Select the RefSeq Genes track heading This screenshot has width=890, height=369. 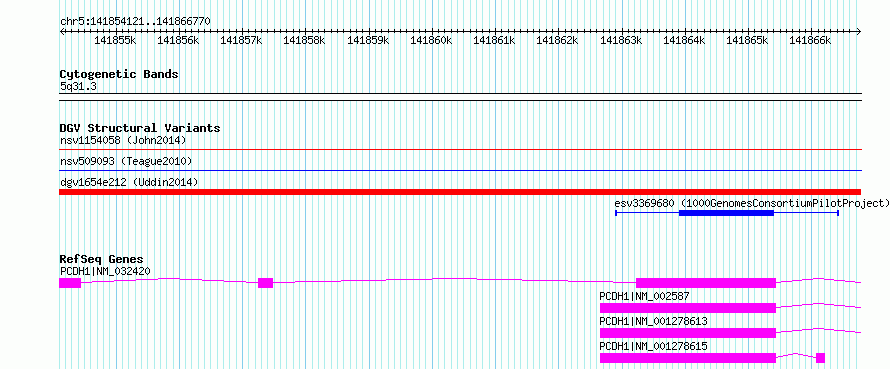pos(102,260)
